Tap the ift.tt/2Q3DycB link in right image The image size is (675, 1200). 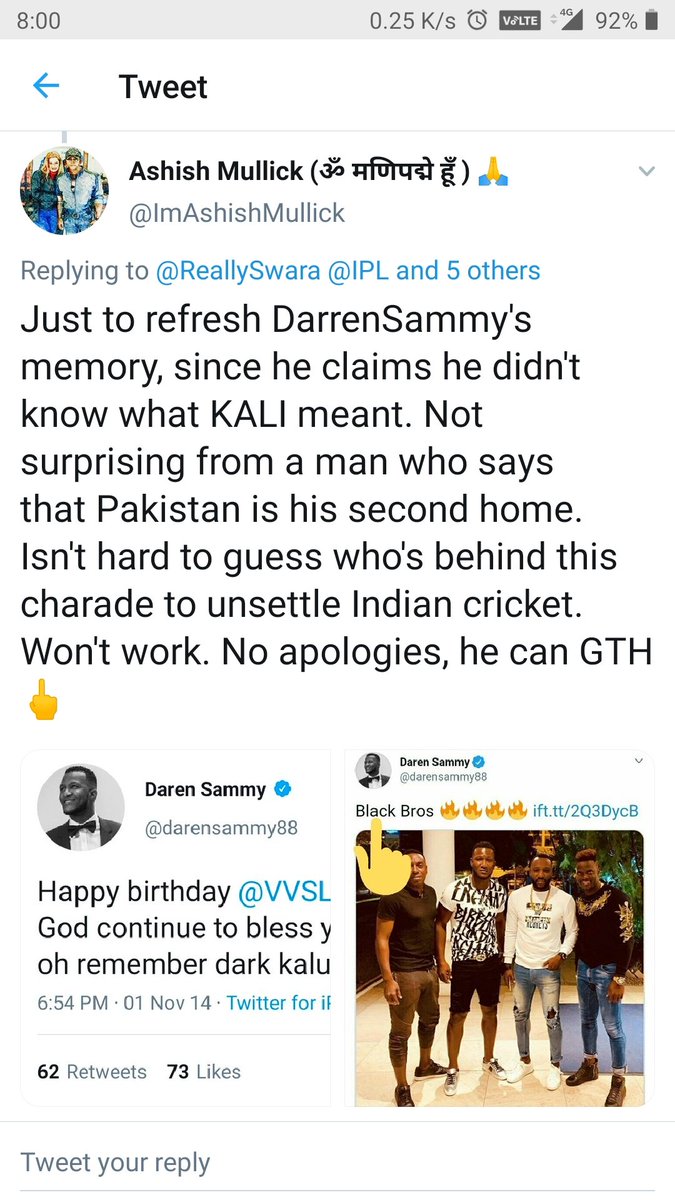(x=585, y=811)
